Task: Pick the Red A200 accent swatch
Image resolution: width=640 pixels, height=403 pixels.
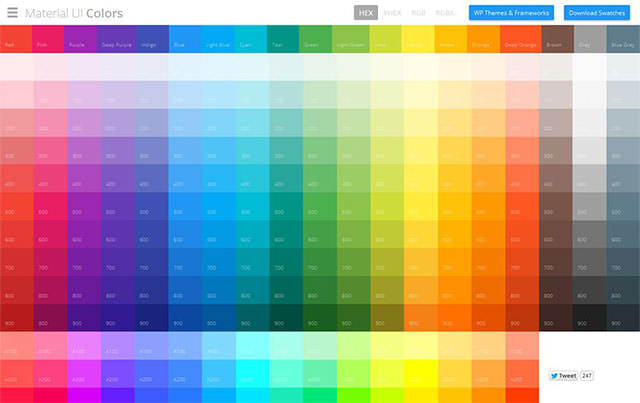Action: pos(17,374)
